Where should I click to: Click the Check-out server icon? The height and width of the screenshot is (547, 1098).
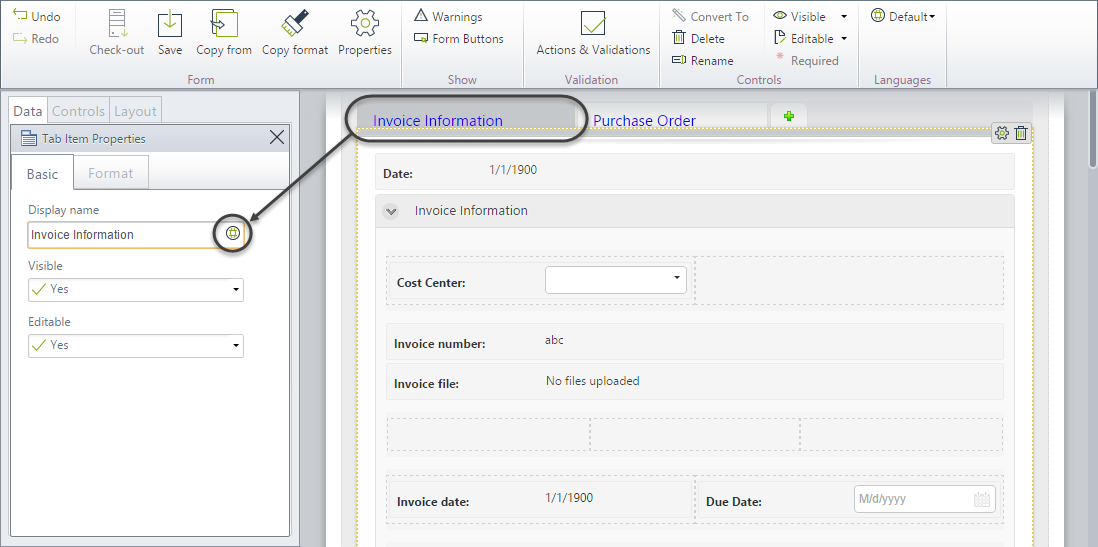coord(117,22)
